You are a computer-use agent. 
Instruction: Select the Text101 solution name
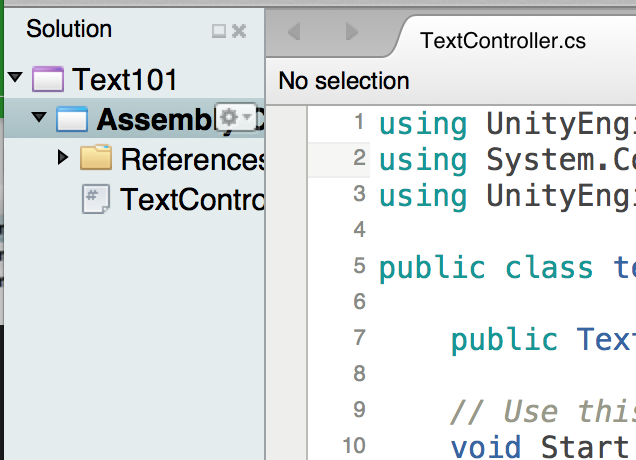point(125,79)
